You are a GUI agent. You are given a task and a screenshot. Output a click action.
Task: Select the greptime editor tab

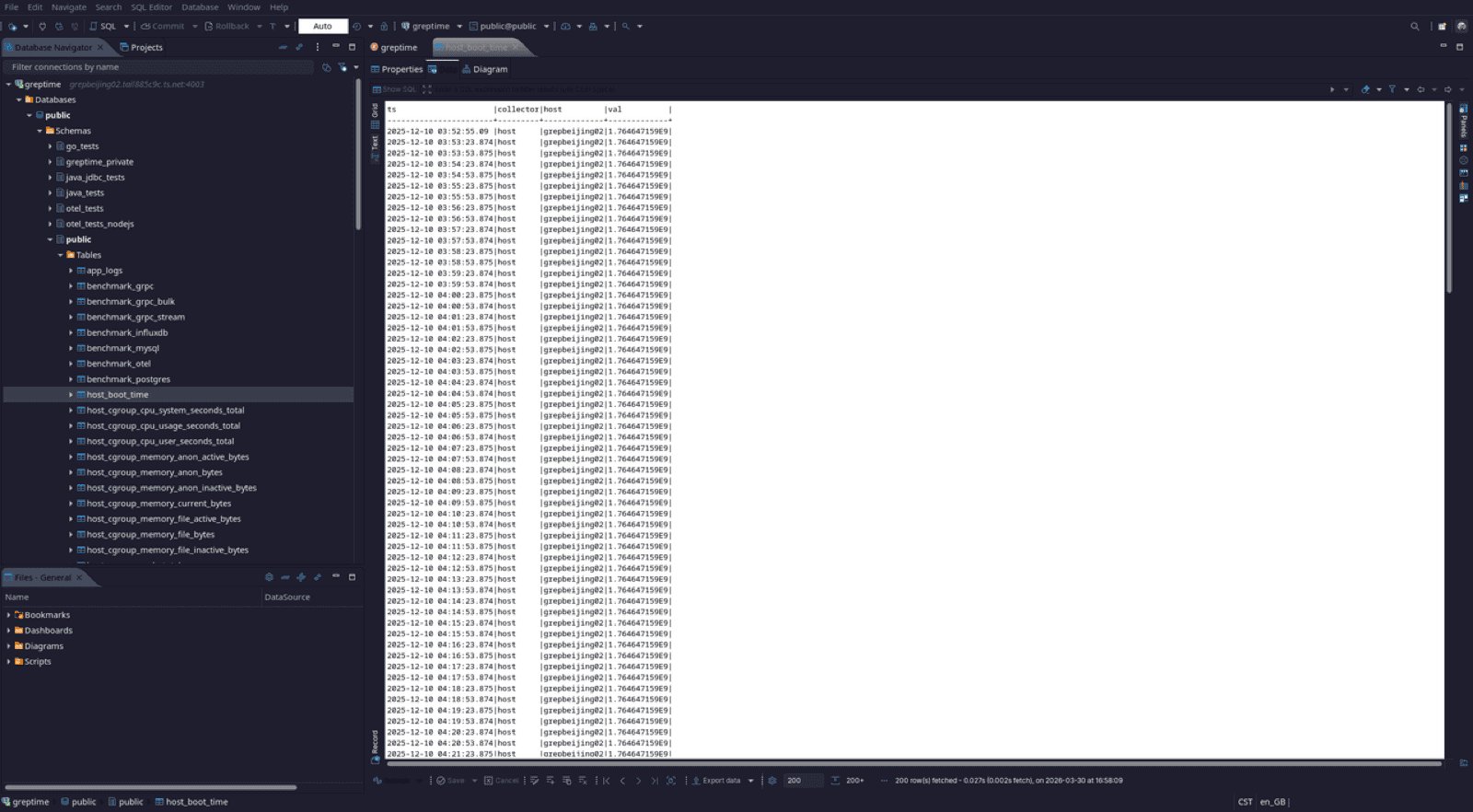tap(394, 47)
